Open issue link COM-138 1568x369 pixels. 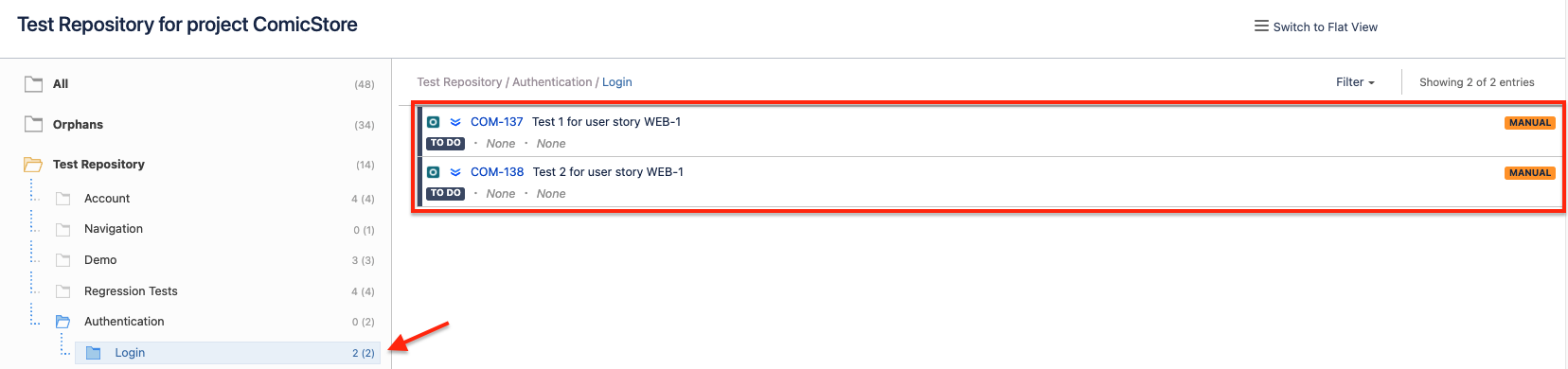(x=497, y=172)
